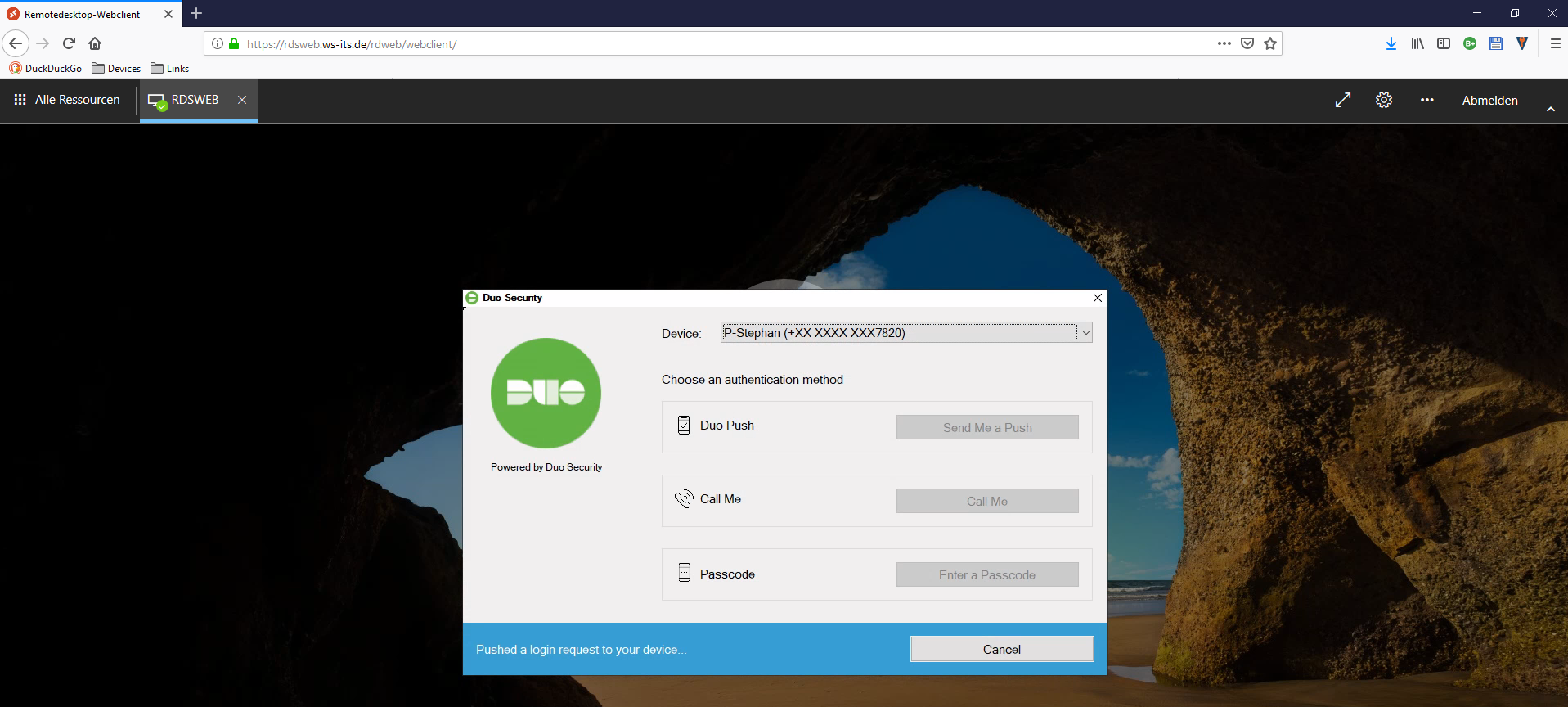Open the DuckDuckGo bookmark

tap(46, 69)
